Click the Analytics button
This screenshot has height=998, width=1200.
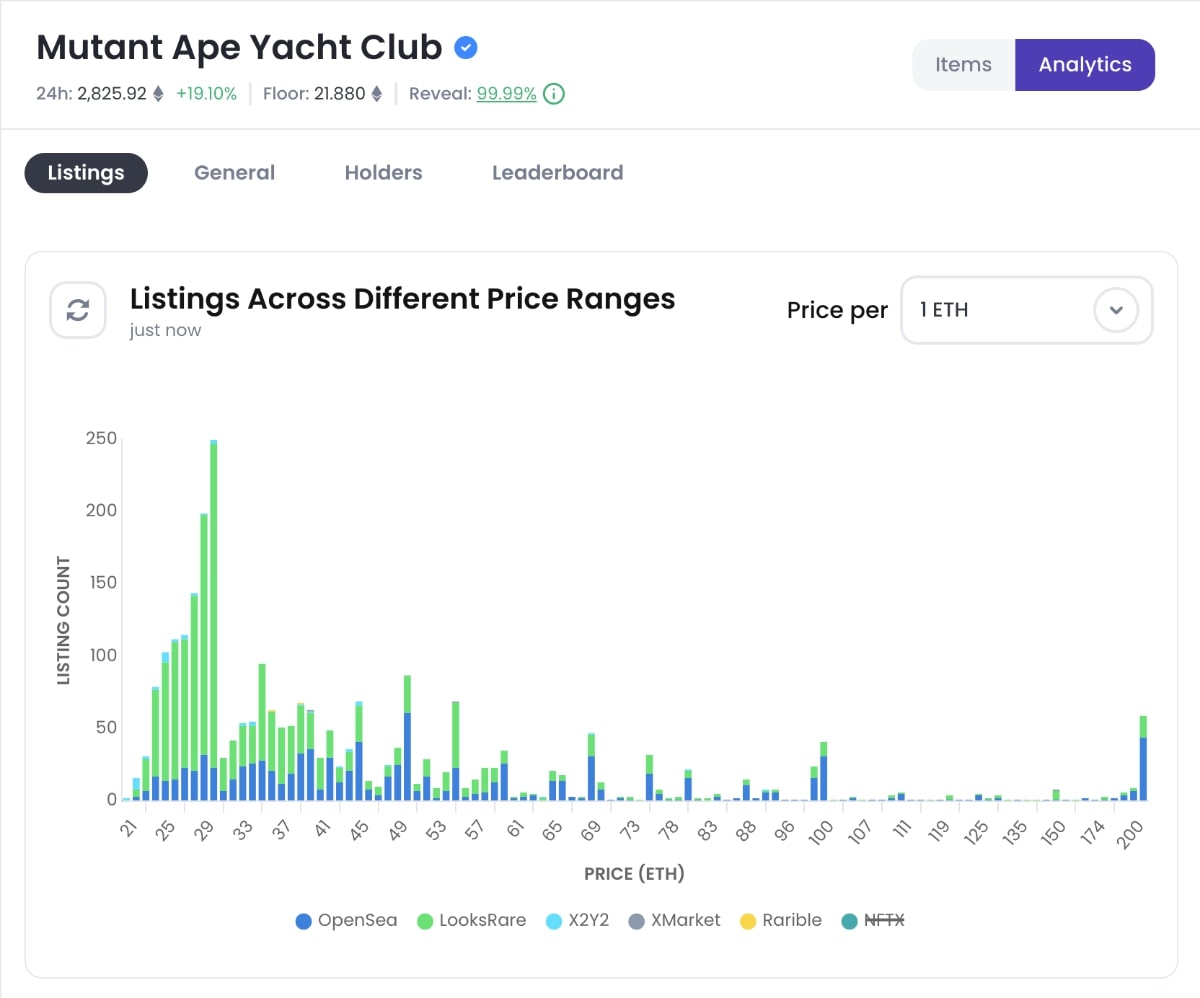pos(1085,65)
